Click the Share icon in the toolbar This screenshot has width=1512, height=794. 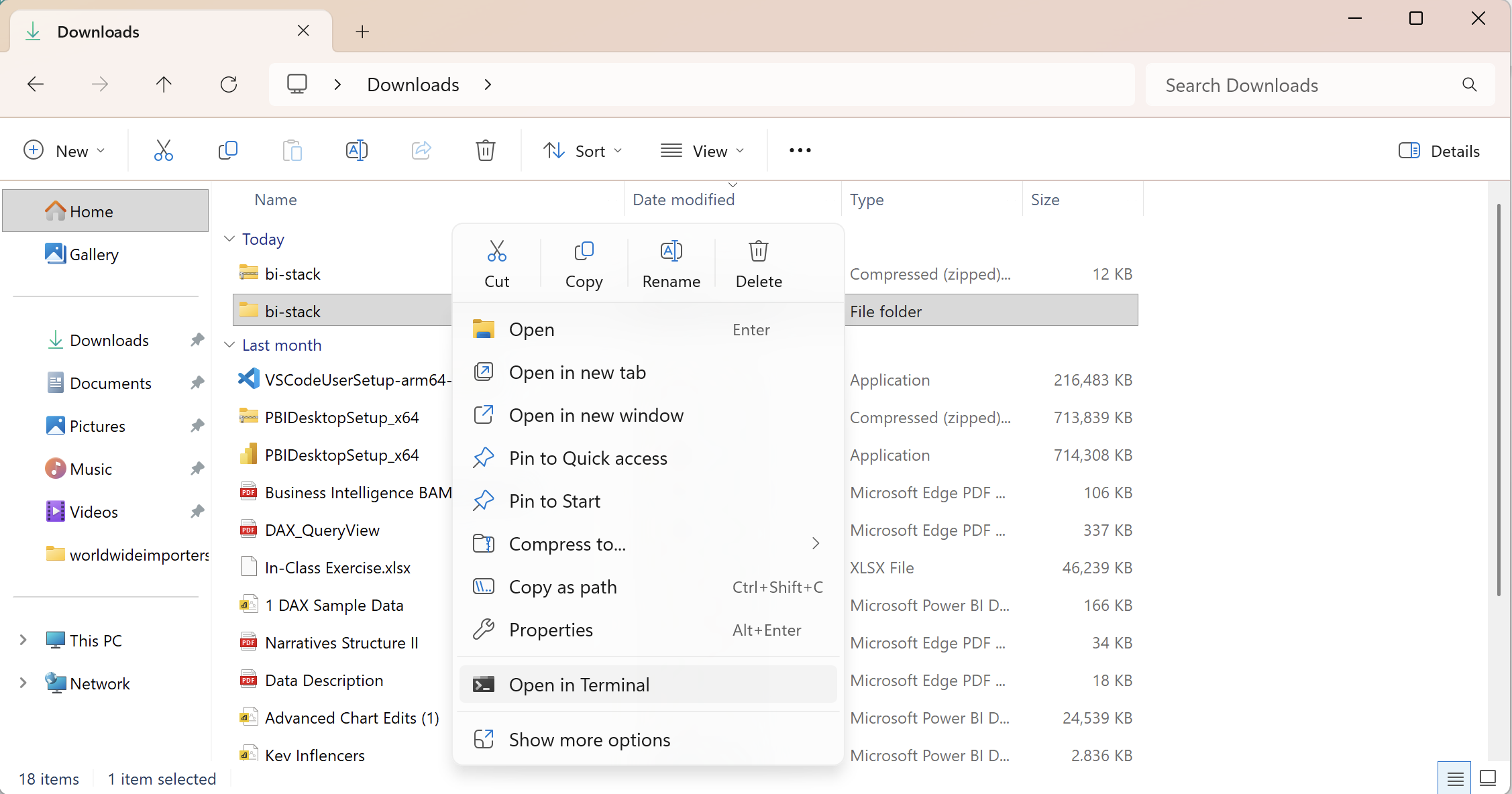421,150
